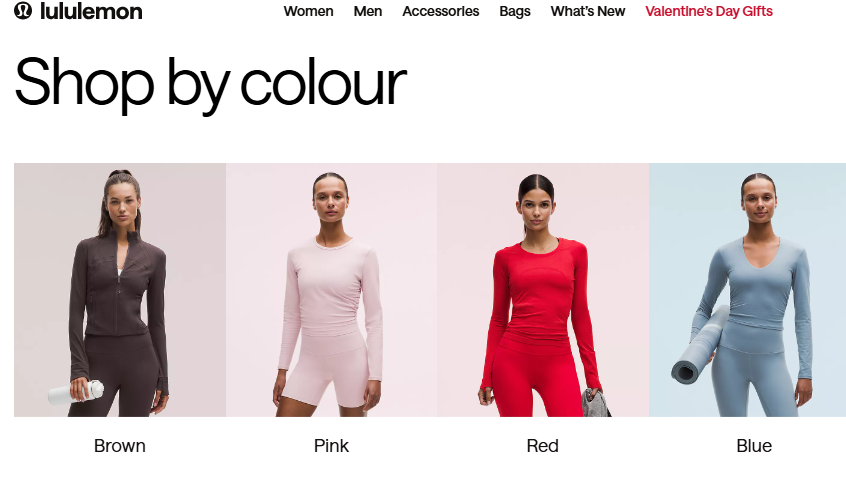Click the Shop by colour heading
Screen dimensions: 846x492
[x=210, y=84]
